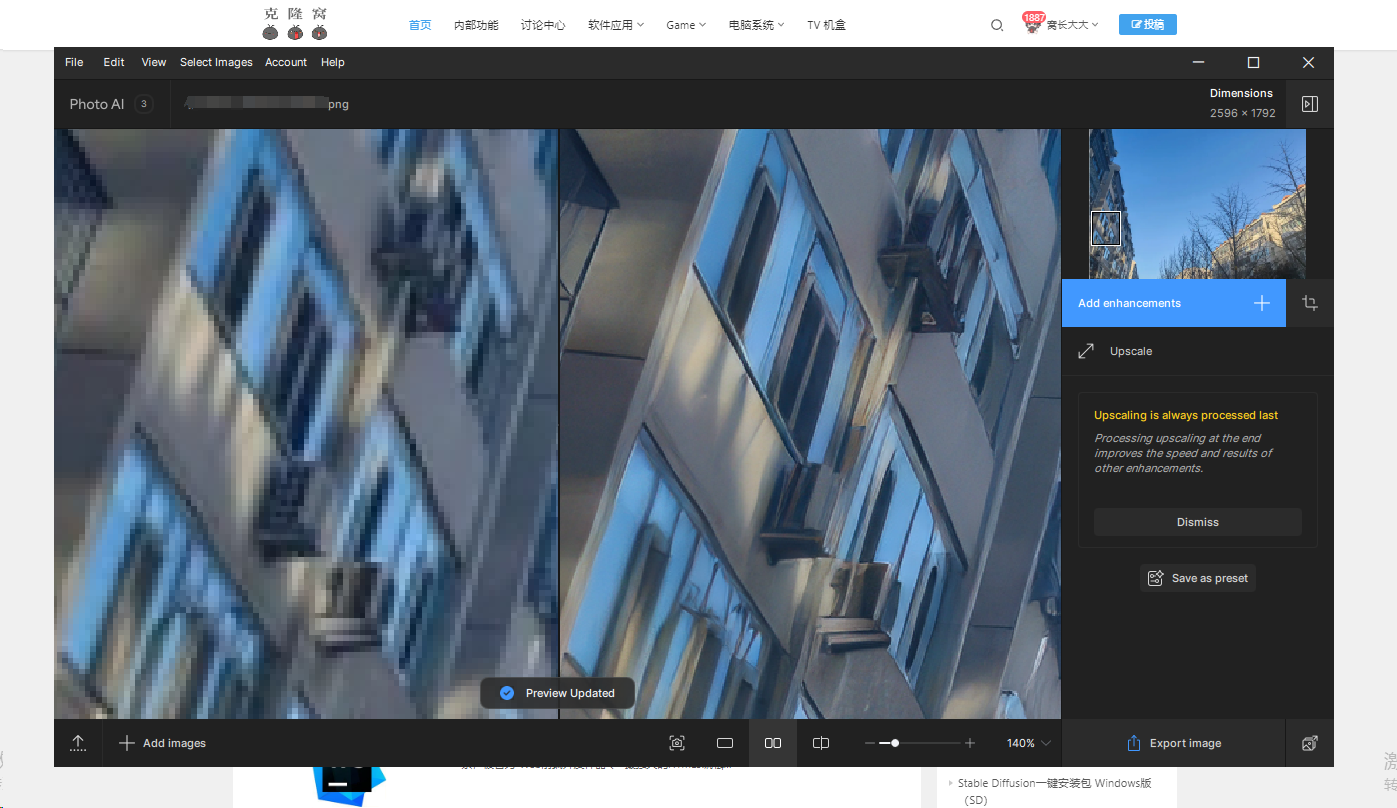Zoom in with the plus icon
The width and height of the screenshot is (1397, 808).
pyautogui.click(x=970, y=743)
